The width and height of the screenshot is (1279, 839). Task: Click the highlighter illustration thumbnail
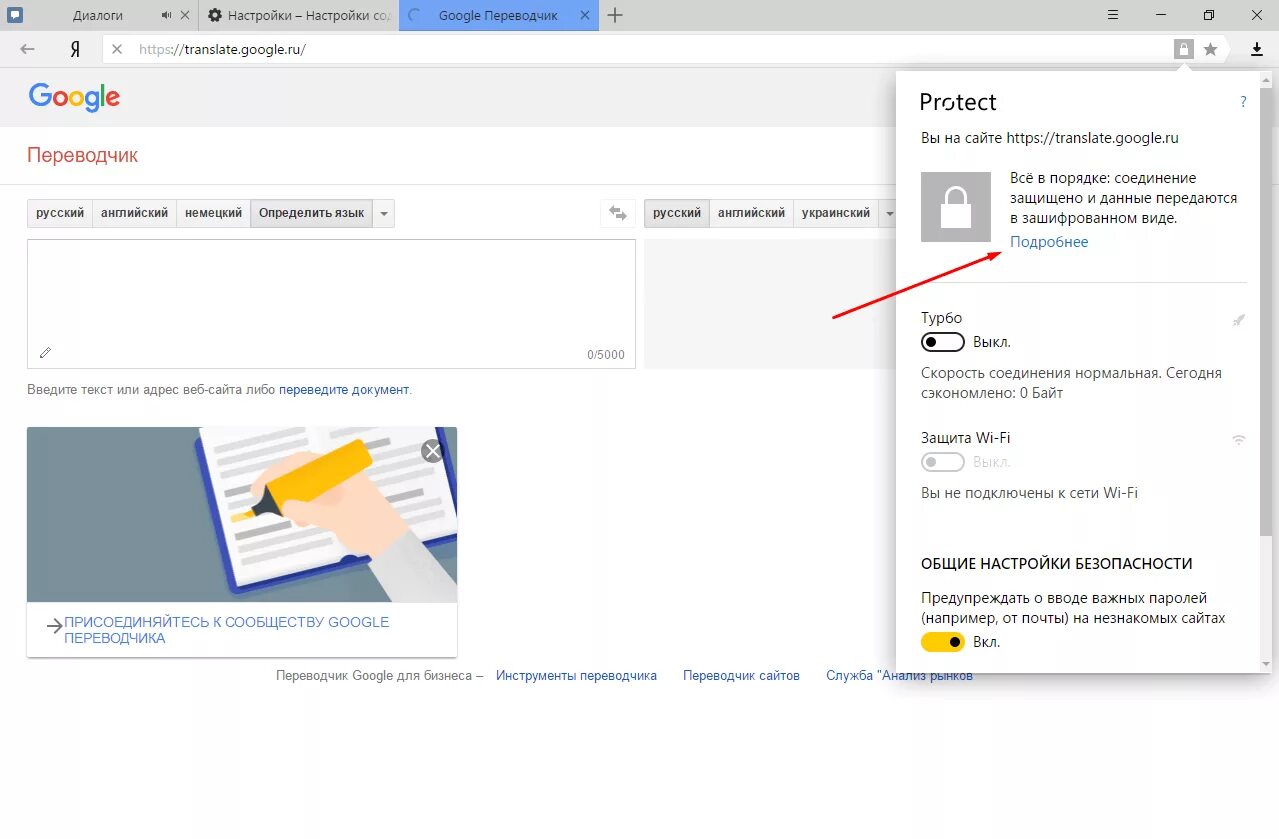[242, 514]
